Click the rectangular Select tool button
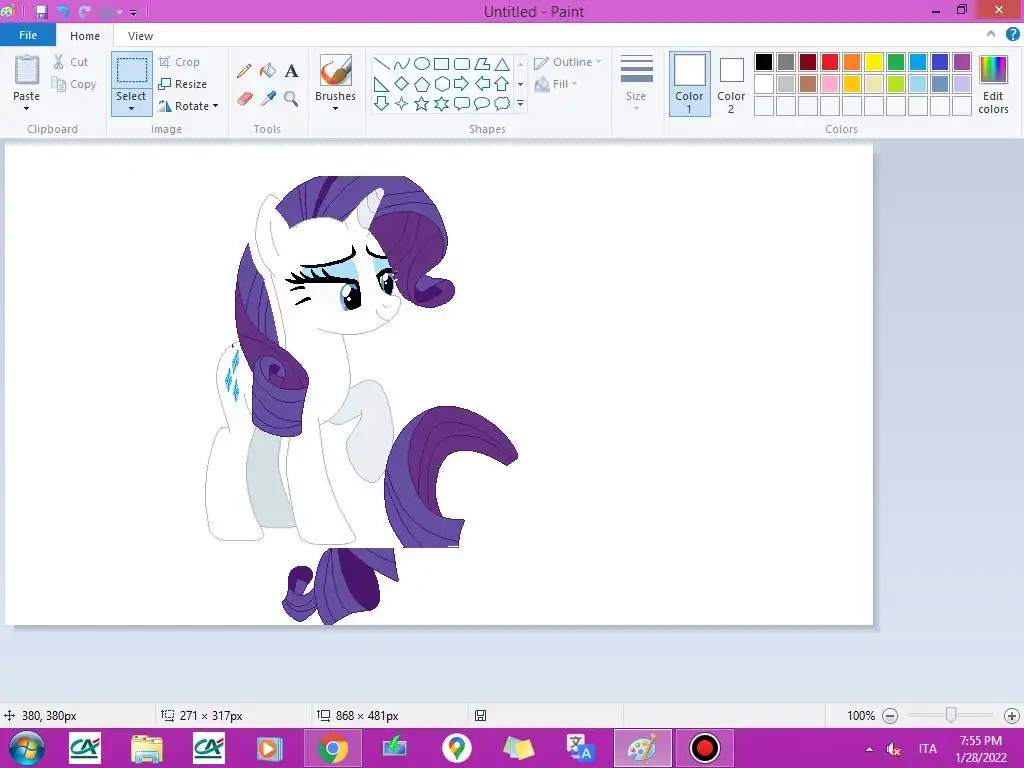The width and height of the screenshot is (1024, 768). coord(131,71)
